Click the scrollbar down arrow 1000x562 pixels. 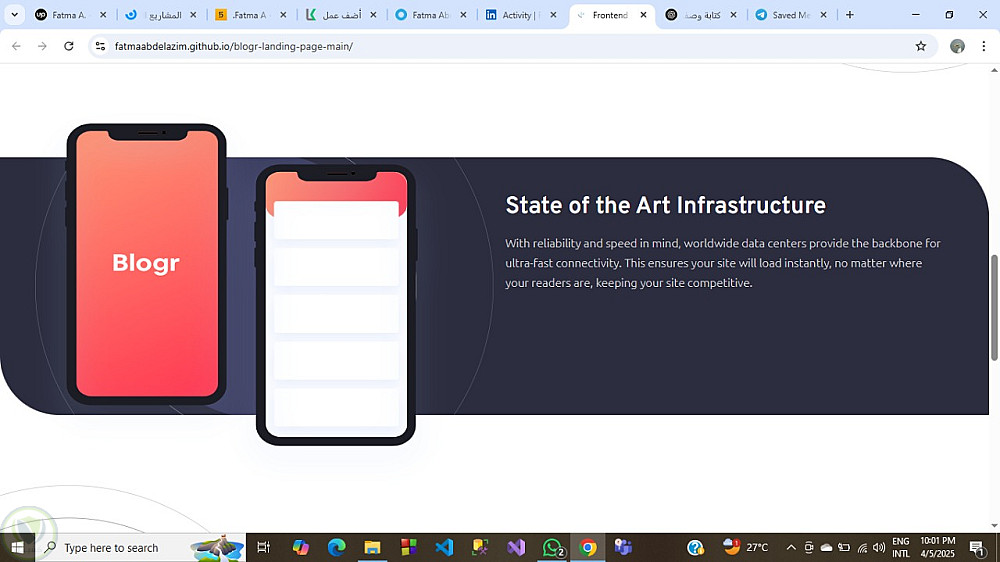point(994,526)
